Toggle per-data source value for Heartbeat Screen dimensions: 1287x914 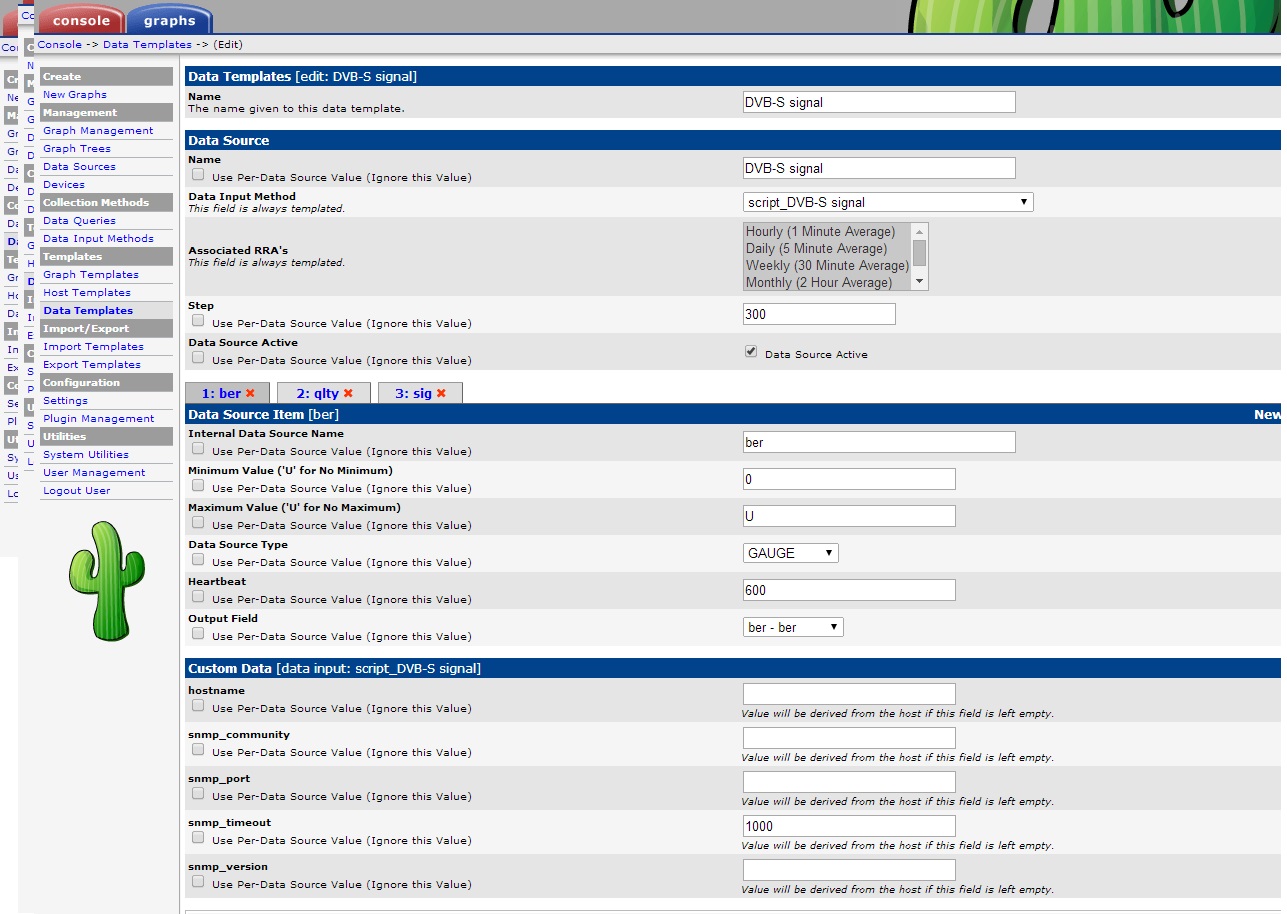tap(198, 597)
